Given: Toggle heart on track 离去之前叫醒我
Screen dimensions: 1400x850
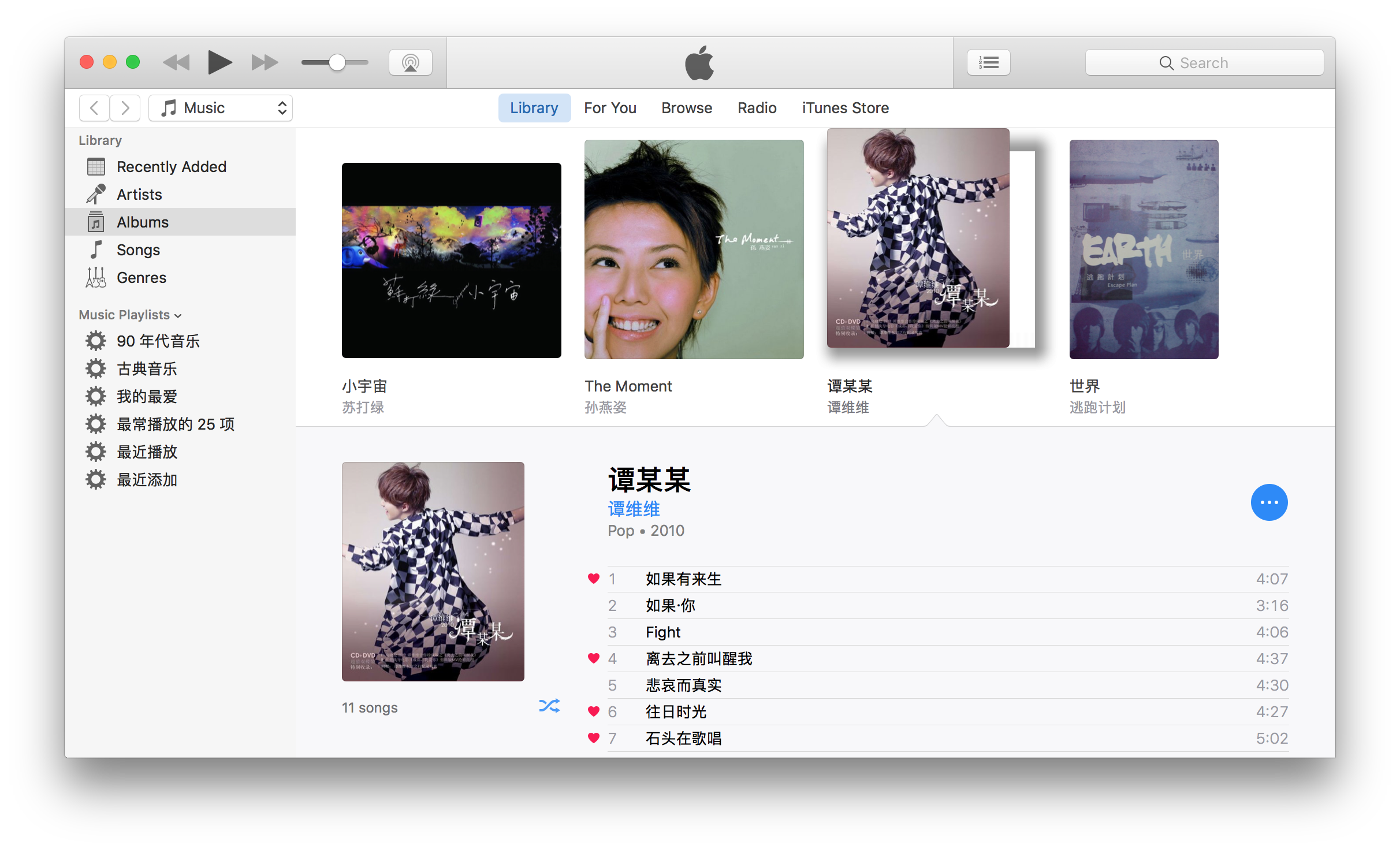Looking at the screenshot, I should coord(593,658).
